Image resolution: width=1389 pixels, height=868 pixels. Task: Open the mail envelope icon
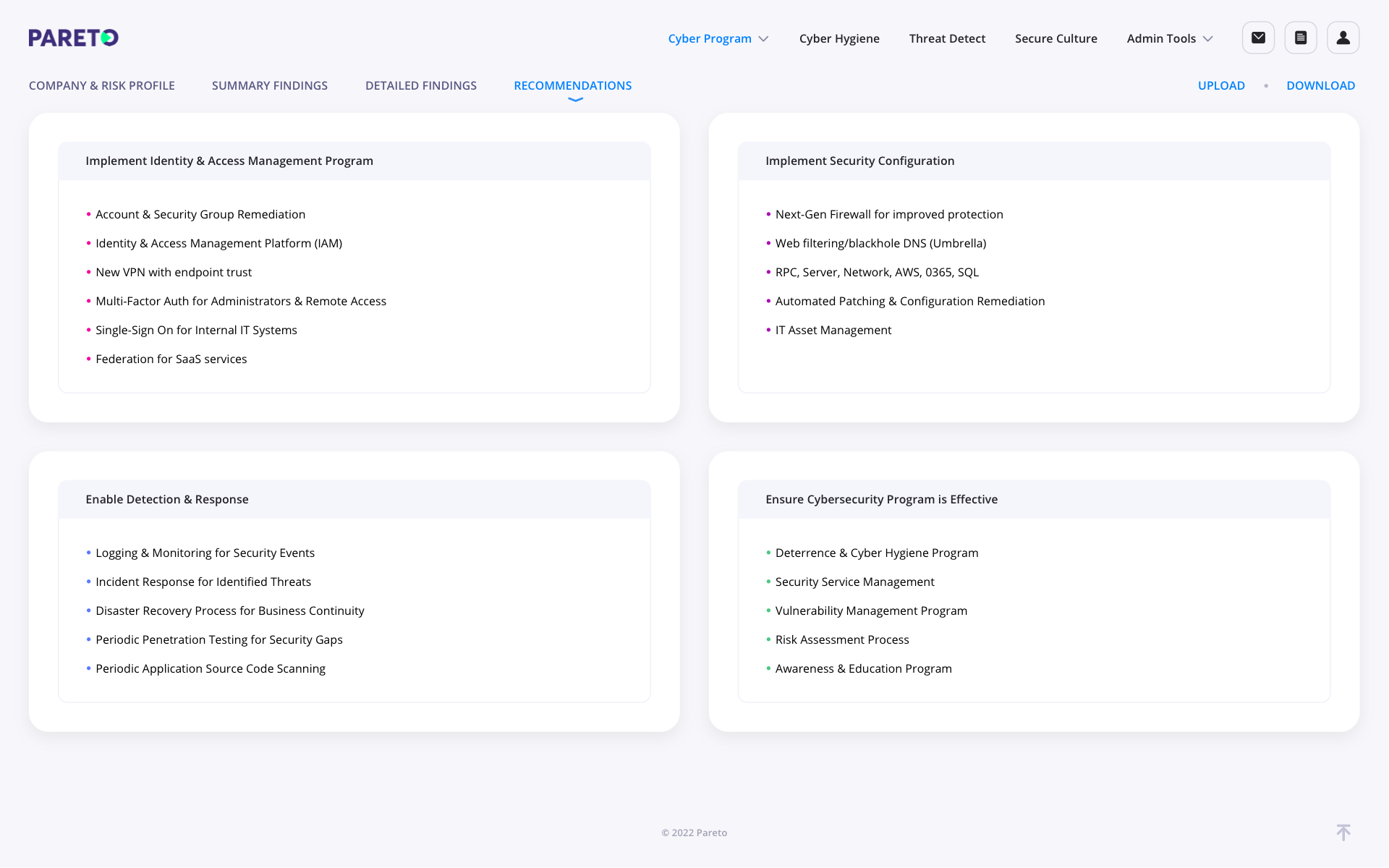pos(1258,38)
